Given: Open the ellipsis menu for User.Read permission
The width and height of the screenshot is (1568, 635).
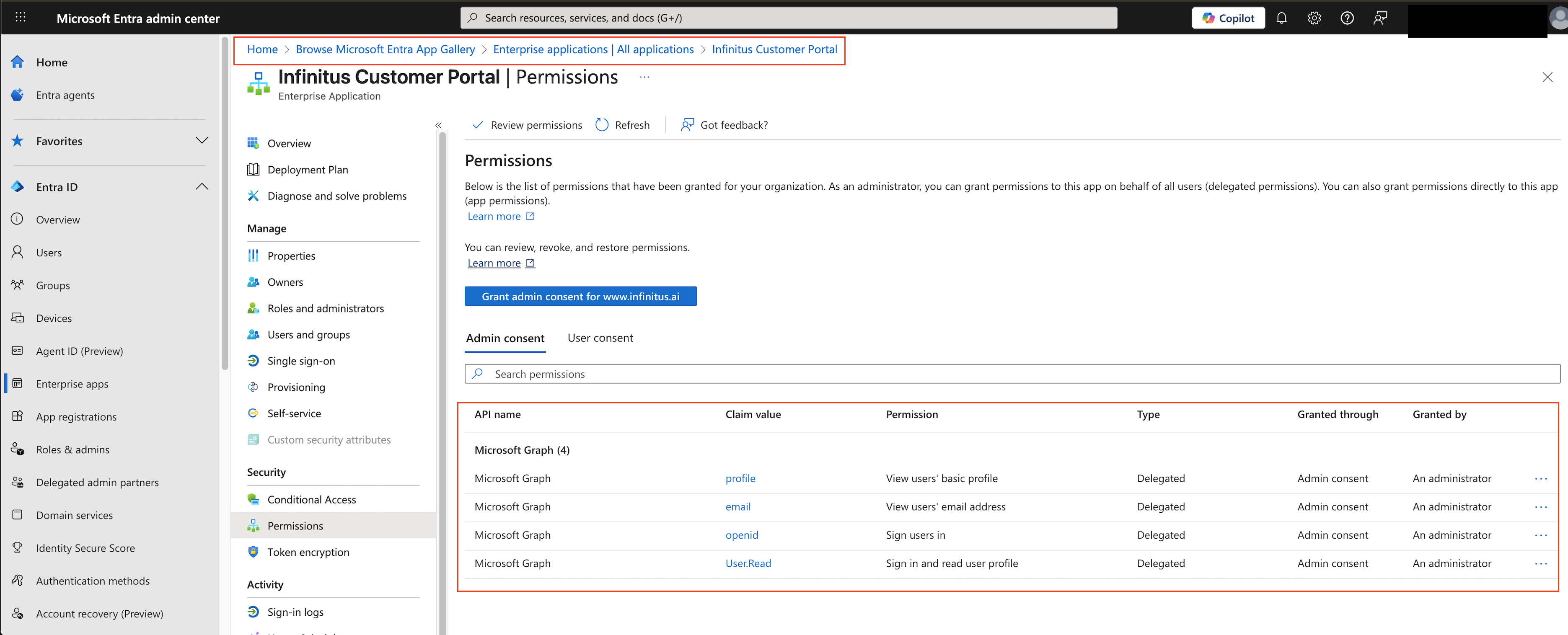Looking at the screenshot, I should (1541, 563).
